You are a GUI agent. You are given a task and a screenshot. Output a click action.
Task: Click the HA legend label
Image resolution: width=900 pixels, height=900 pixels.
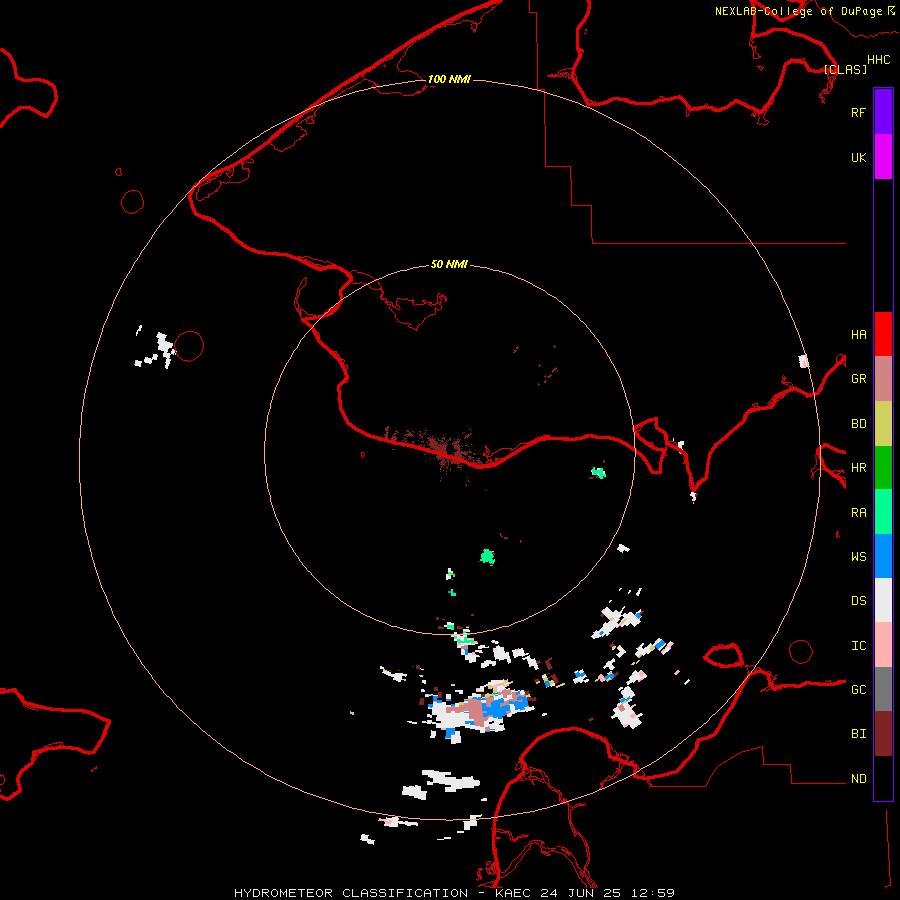click(x=858, y=335)
